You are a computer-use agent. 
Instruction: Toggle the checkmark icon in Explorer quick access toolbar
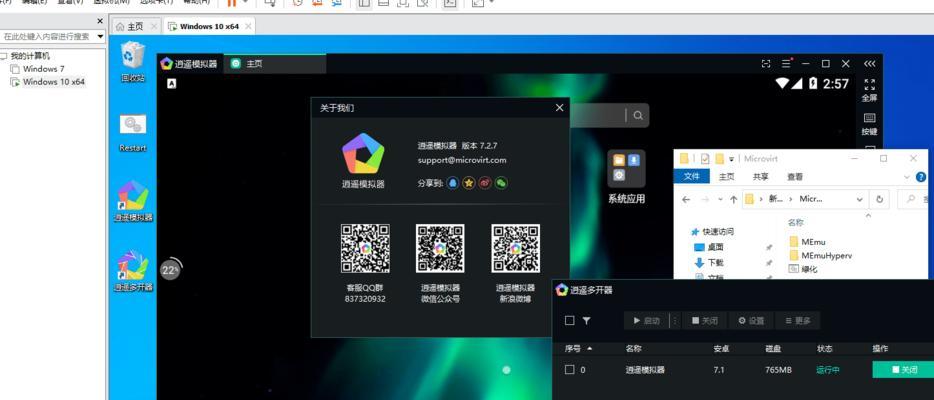pyautogui.click(x=705, y=158)
